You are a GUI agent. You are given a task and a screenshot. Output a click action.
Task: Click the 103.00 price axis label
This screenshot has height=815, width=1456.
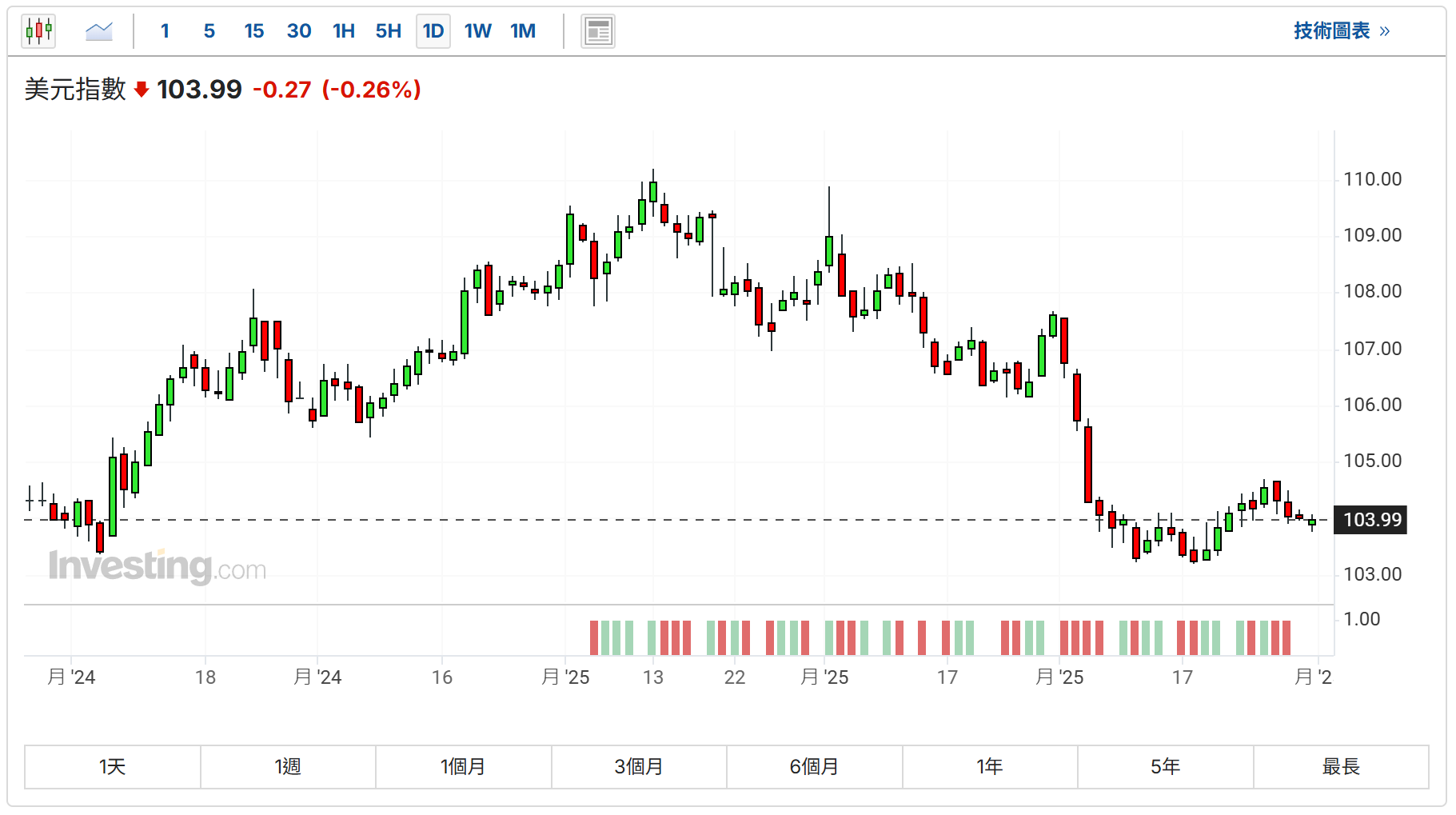point(1372,574)
